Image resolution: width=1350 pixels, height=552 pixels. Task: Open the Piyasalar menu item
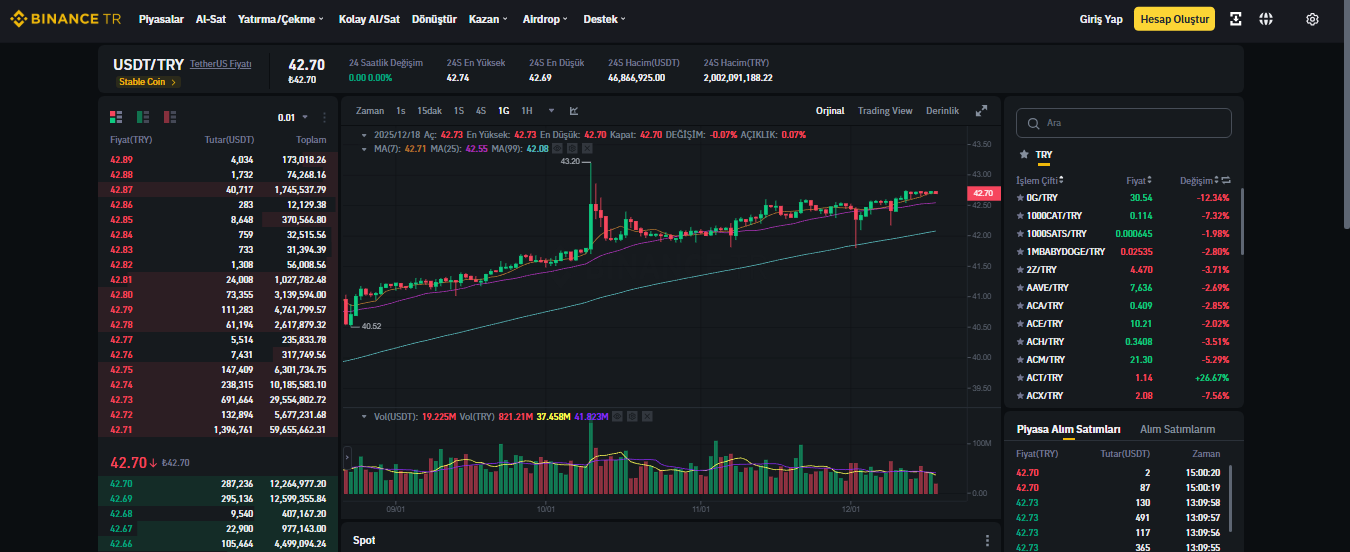click(161, 19)
